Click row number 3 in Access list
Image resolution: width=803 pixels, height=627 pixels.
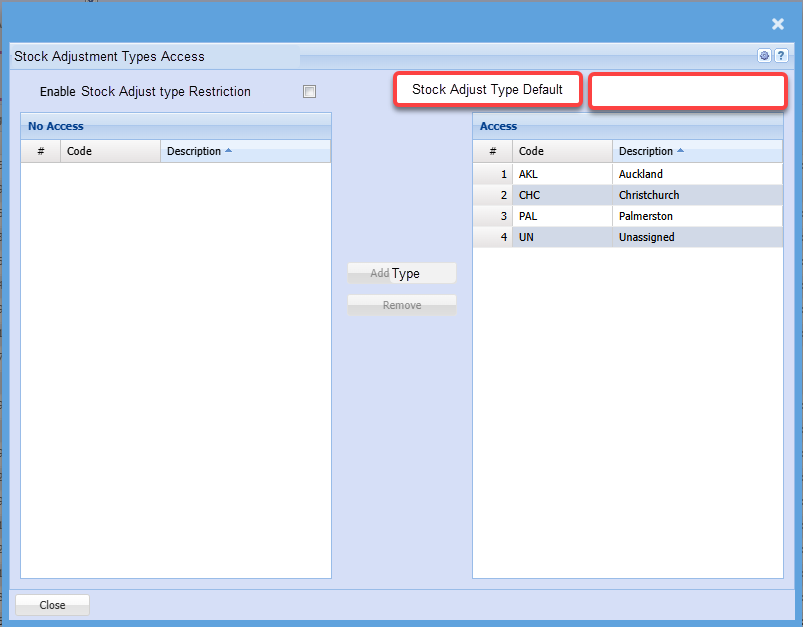[493, 216]
